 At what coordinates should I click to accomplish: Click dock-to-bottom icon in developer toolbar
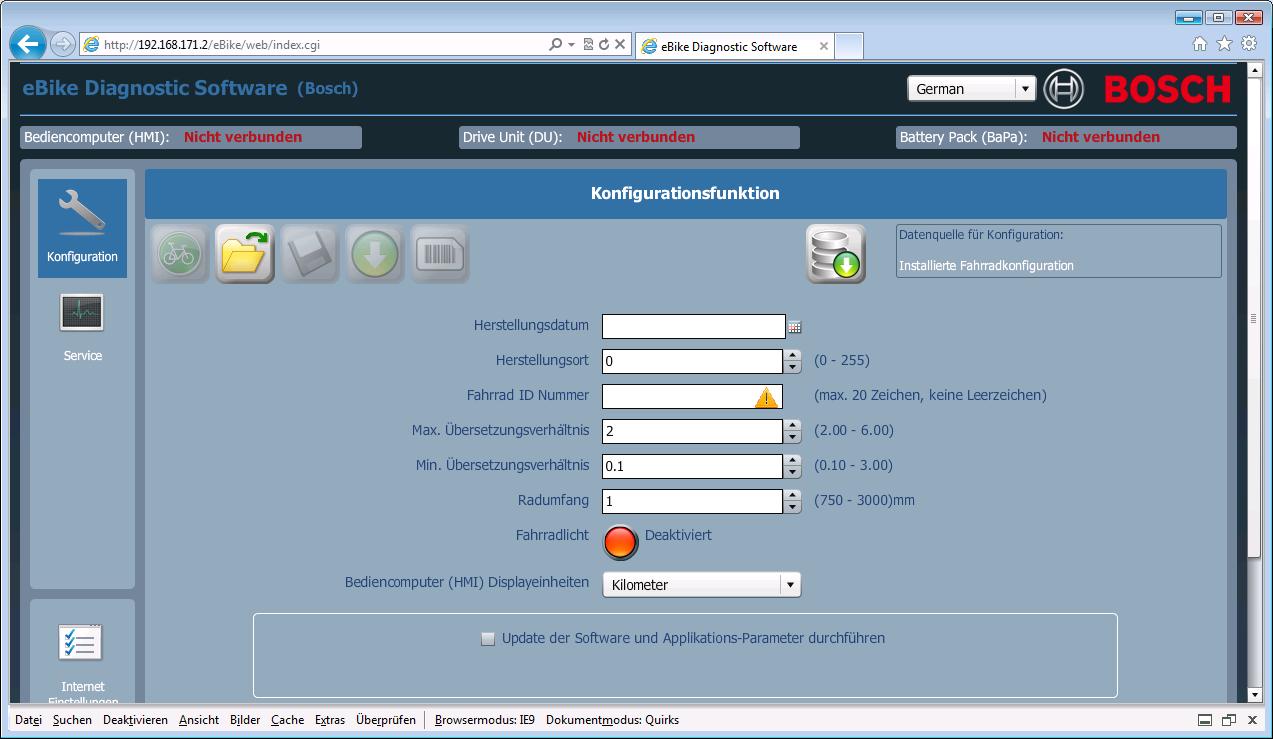(x=1205, y=720)
